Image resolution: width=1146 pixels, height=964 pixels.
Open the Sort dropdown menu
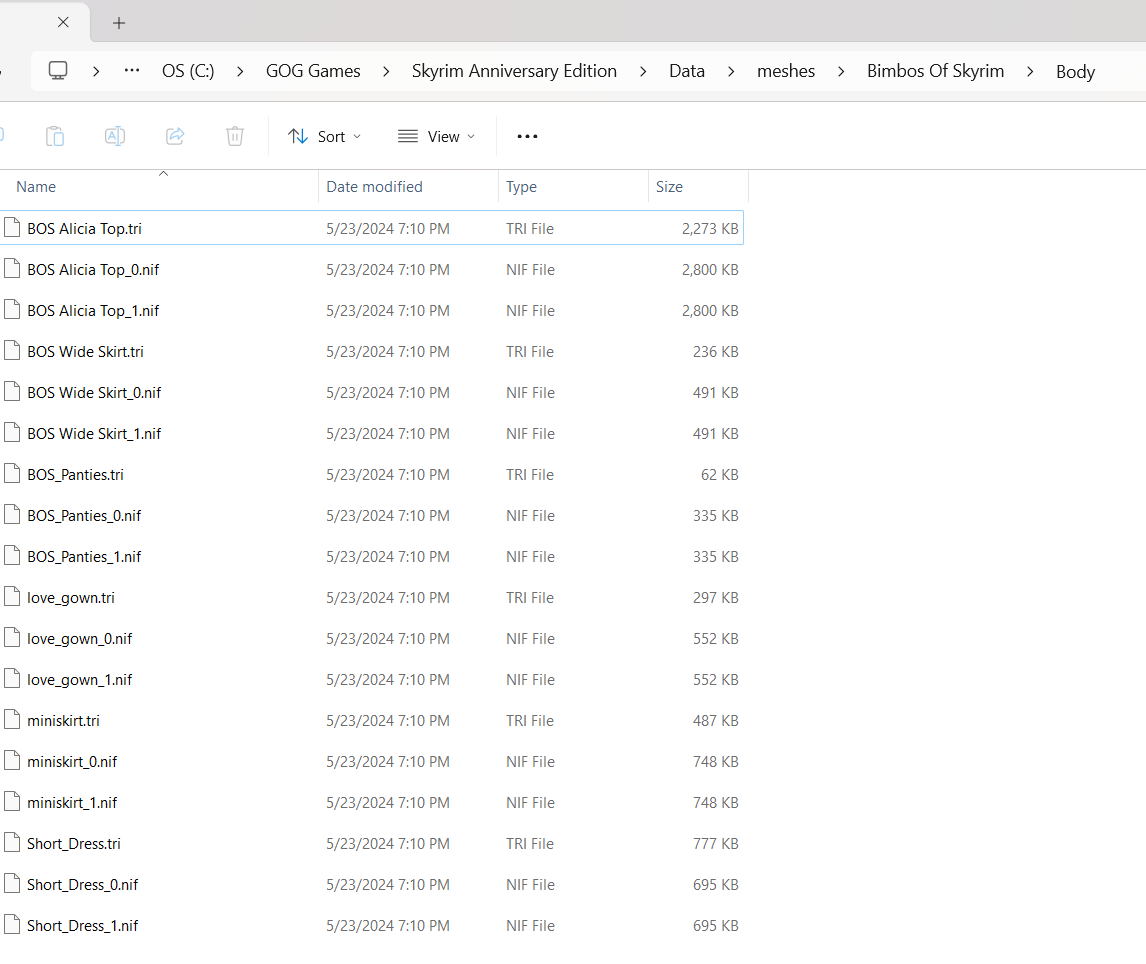(325, 137)
